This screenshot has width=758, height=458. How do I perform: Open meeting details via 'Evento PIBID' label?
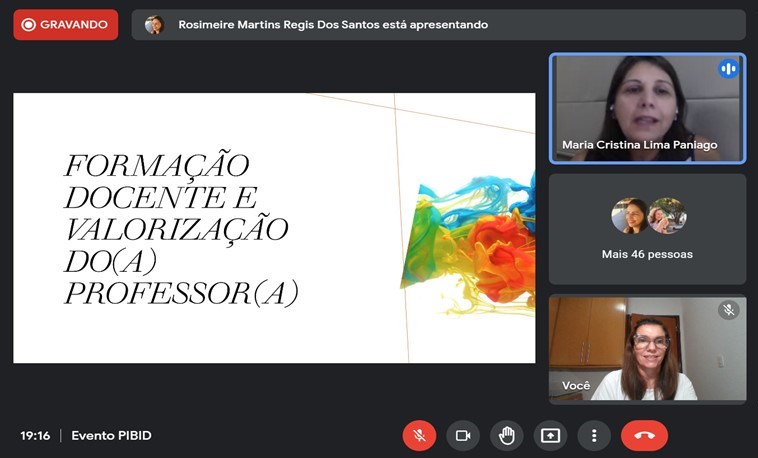click(x=111, y=436)
